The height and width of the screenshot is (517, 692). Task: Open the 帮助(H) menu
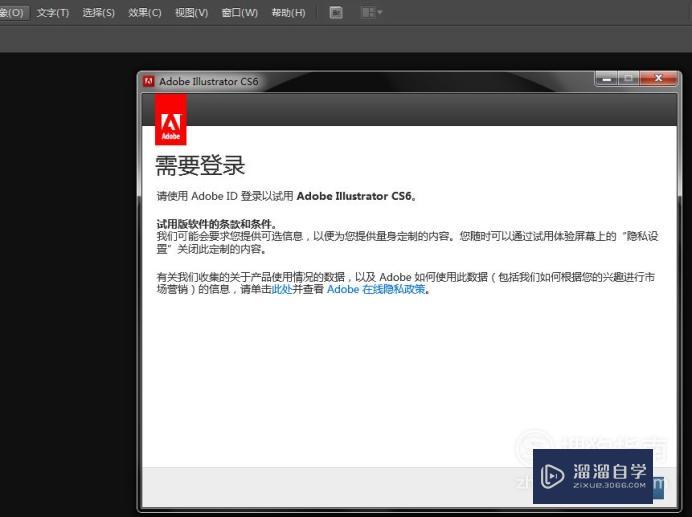tap(288, 13)
